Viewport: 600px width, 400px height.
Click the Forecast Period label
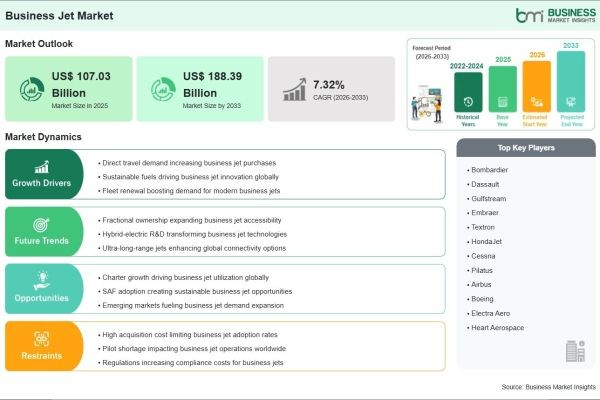432,48
